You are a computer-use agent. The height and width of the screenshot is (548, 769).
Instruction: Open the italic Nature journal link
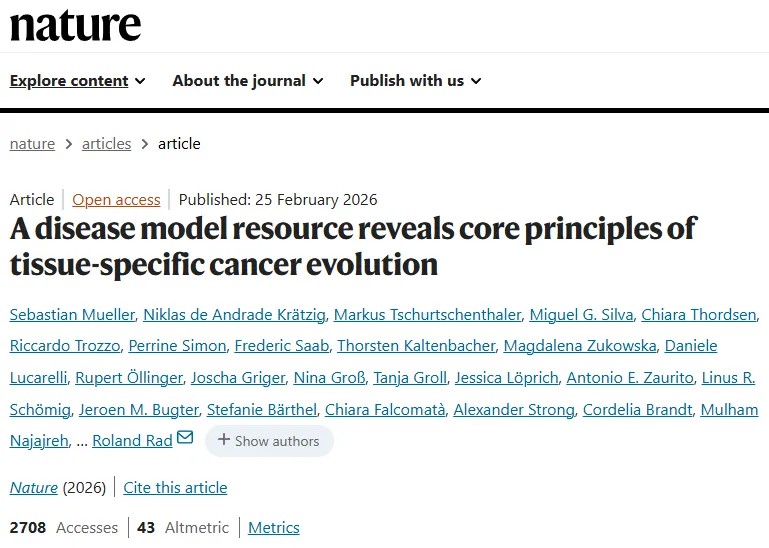(x=34, y=488)
